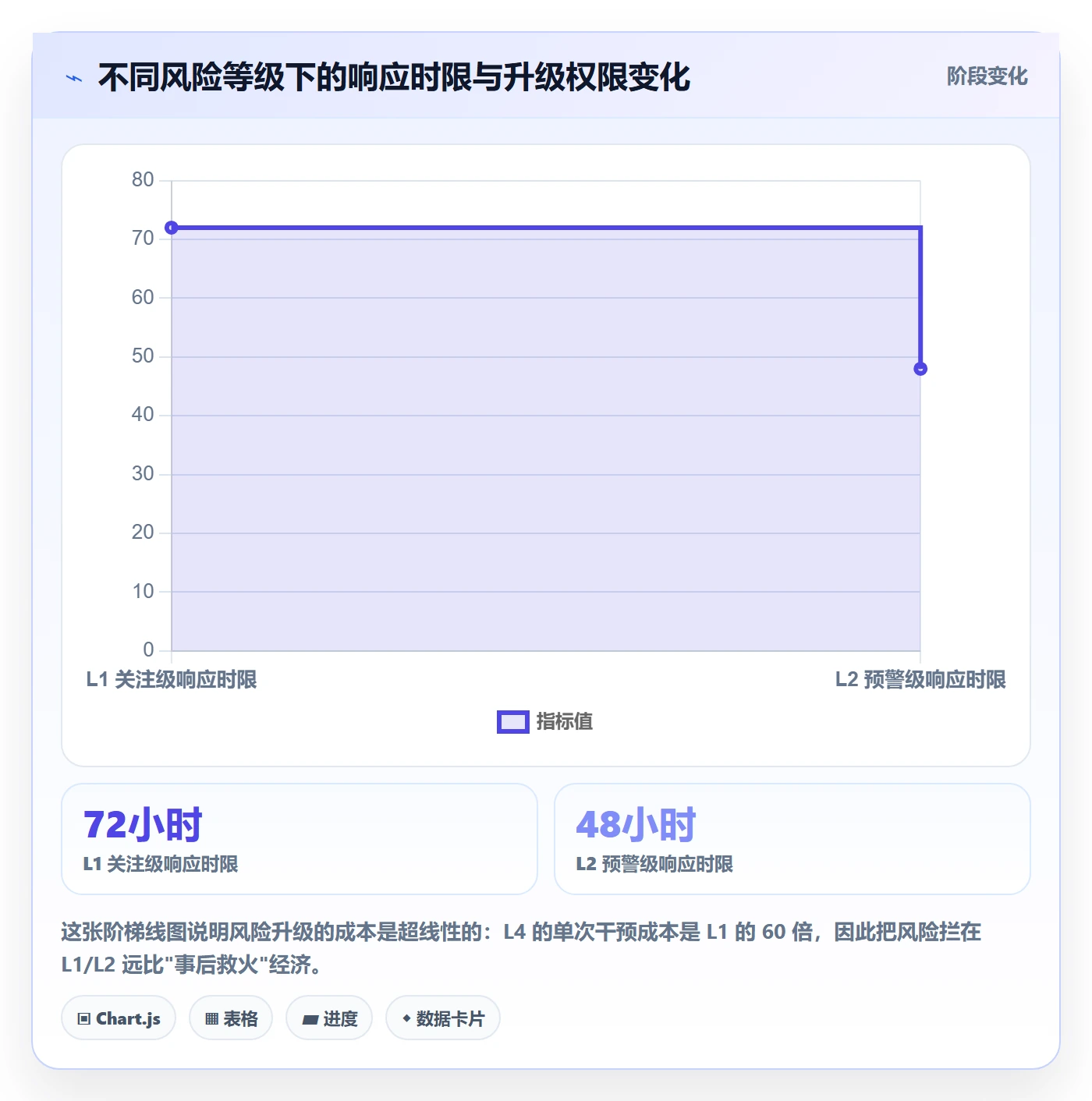1092x1101 pixels.
Task: Click the 表格 tag chip
Action: (x=231, y=1018)
